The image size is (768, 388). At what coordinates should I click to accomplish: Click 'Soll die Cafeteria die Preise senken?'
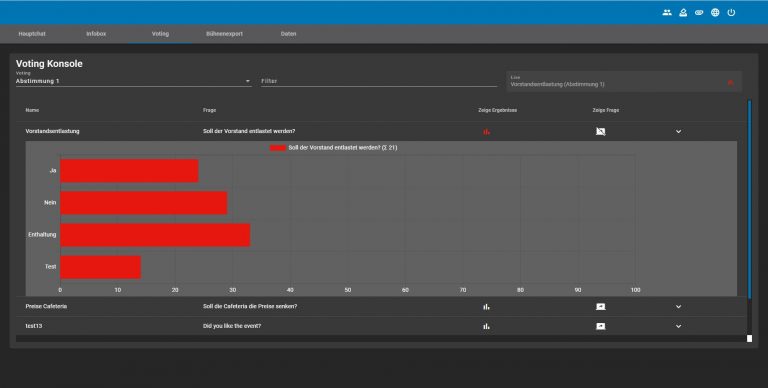(250, 307)
